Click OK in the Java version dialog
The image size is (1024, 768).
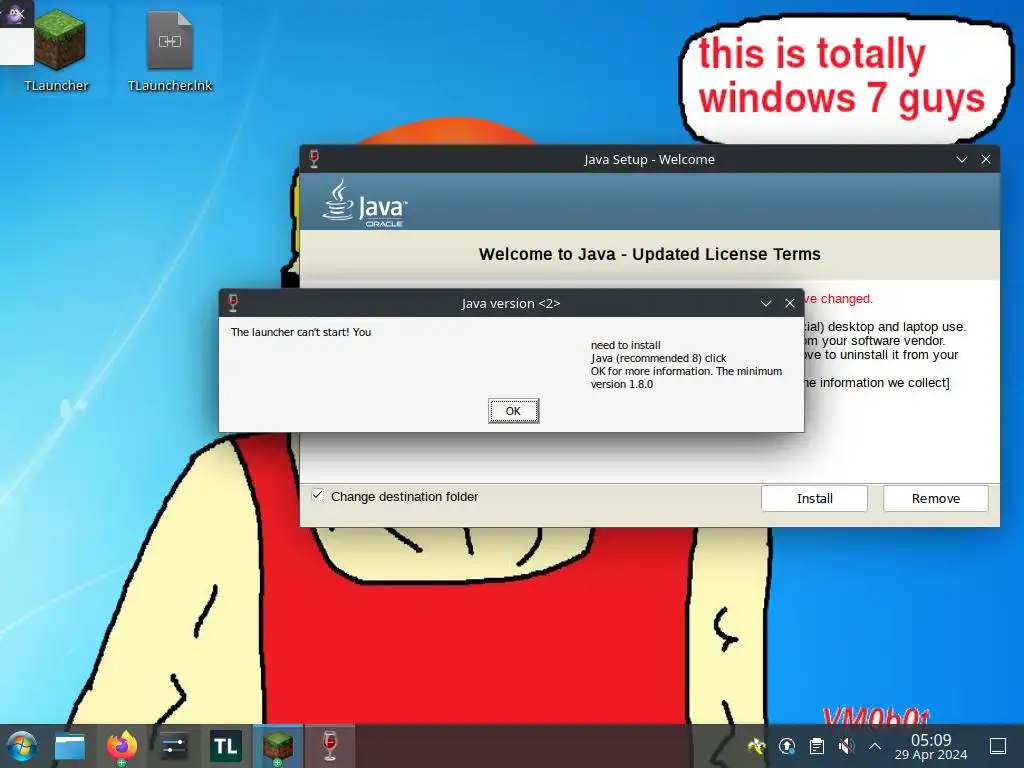click(x=513, y=411)
